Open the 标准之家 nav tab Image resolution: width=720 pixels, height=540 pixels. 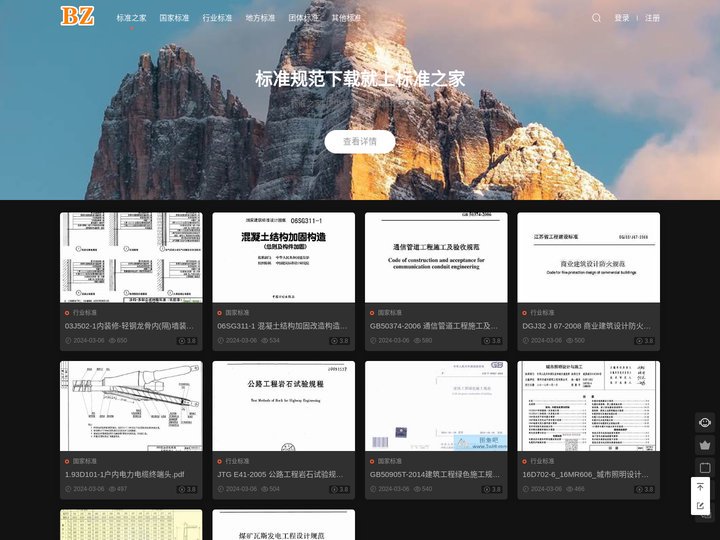(131, 18)
